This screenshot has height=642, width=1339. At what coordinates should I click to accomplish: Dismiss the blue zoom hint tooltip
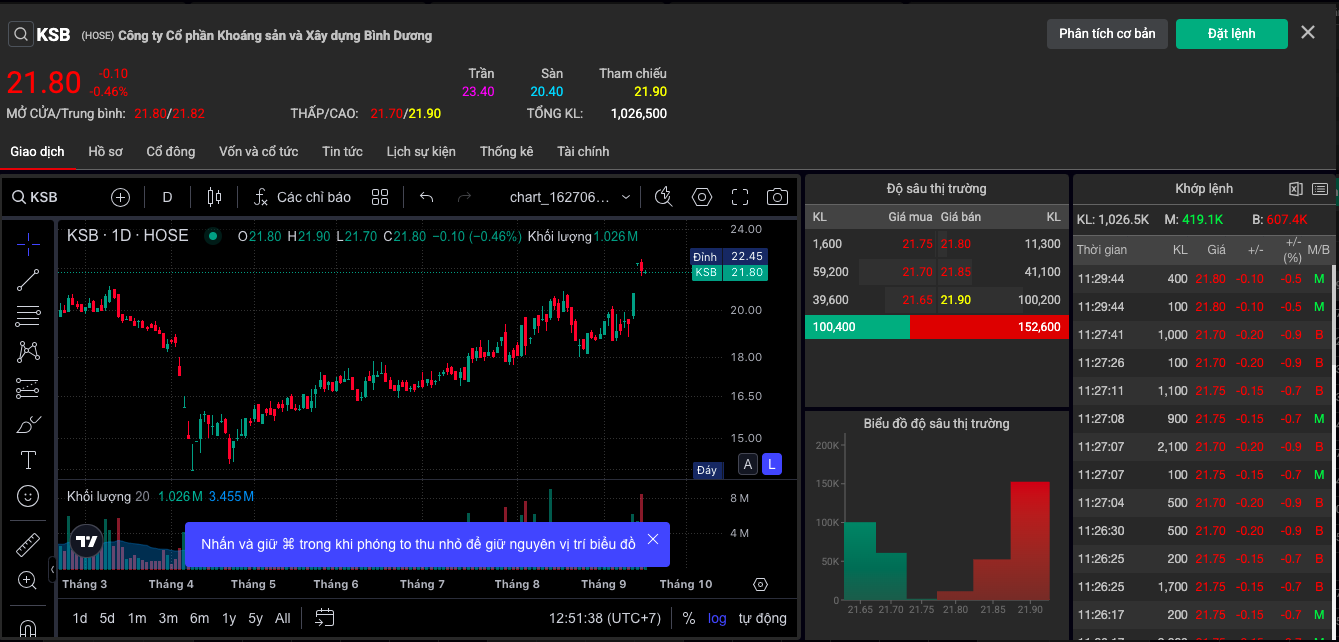tap(653, 540)
